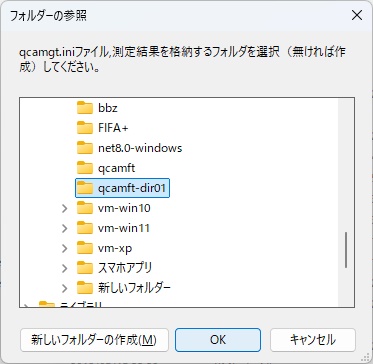Select the vm-win11 folder name
The image size is (373, 364).
click(x=124, y=228)
